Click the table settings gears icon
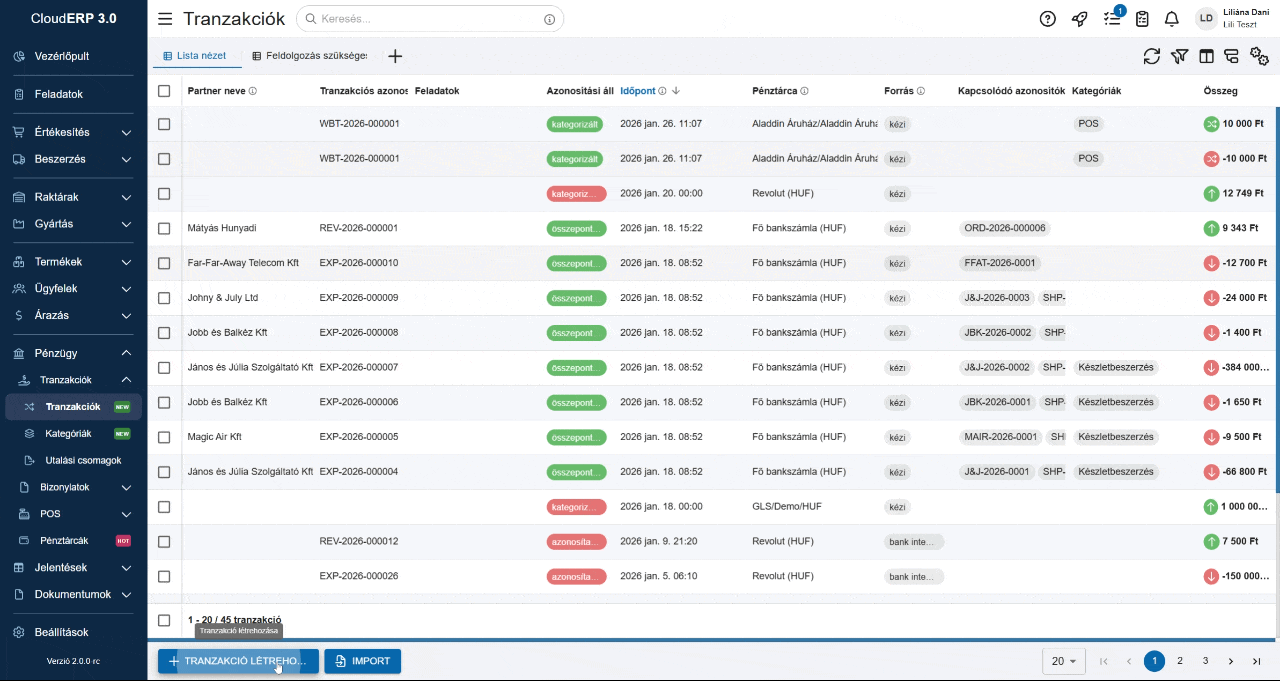 pos(1260,56)
